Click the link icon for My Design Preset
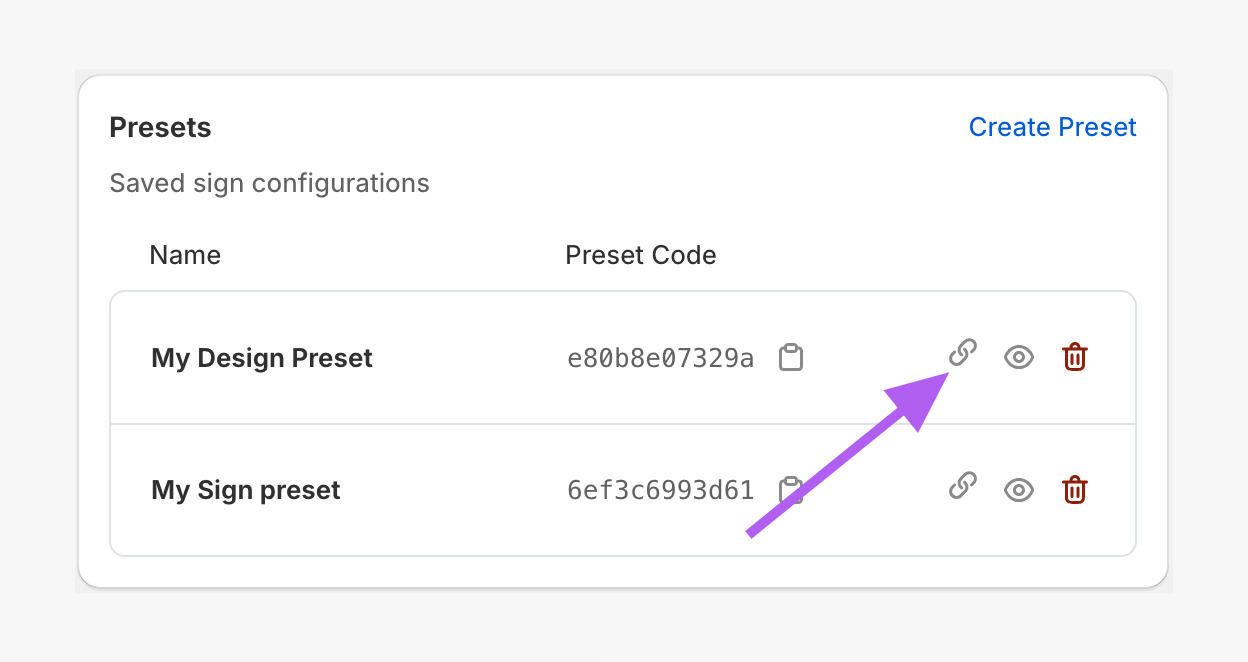 tap(962, 355)
